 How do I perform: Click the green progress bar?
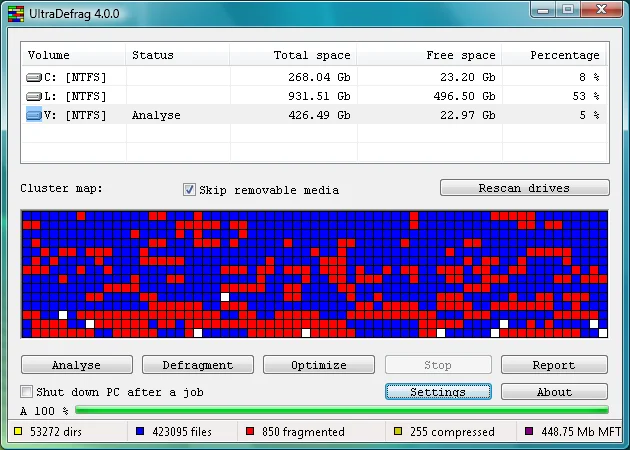tap(342, 410)
